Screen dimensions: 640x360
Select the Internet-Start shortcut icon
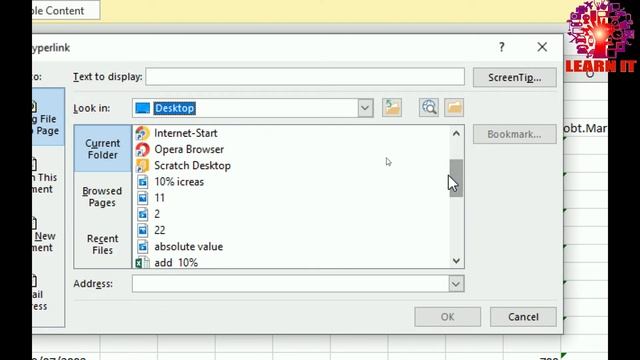(142, 133)
